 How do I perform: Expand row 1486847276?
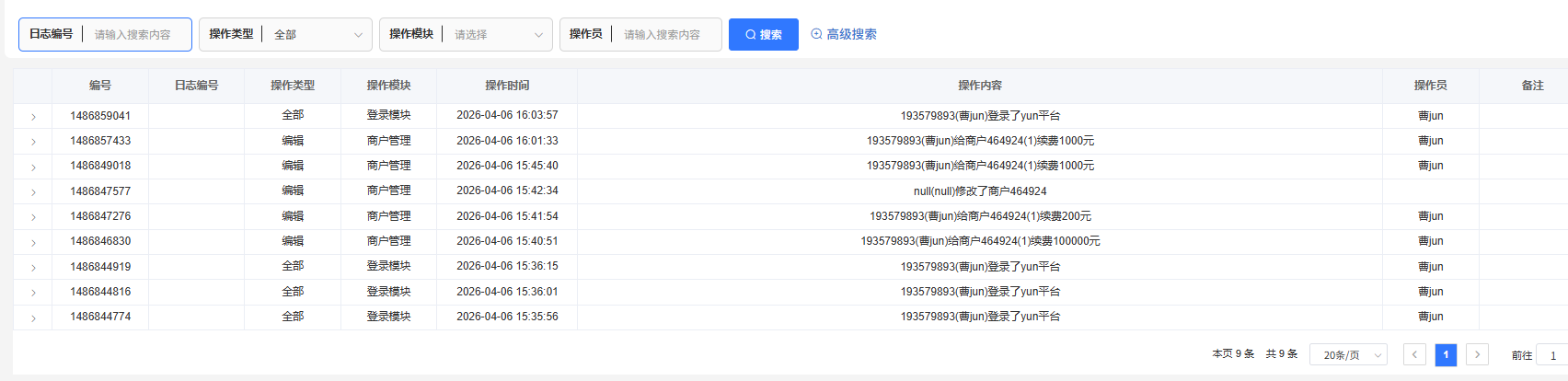click(33, 217)
